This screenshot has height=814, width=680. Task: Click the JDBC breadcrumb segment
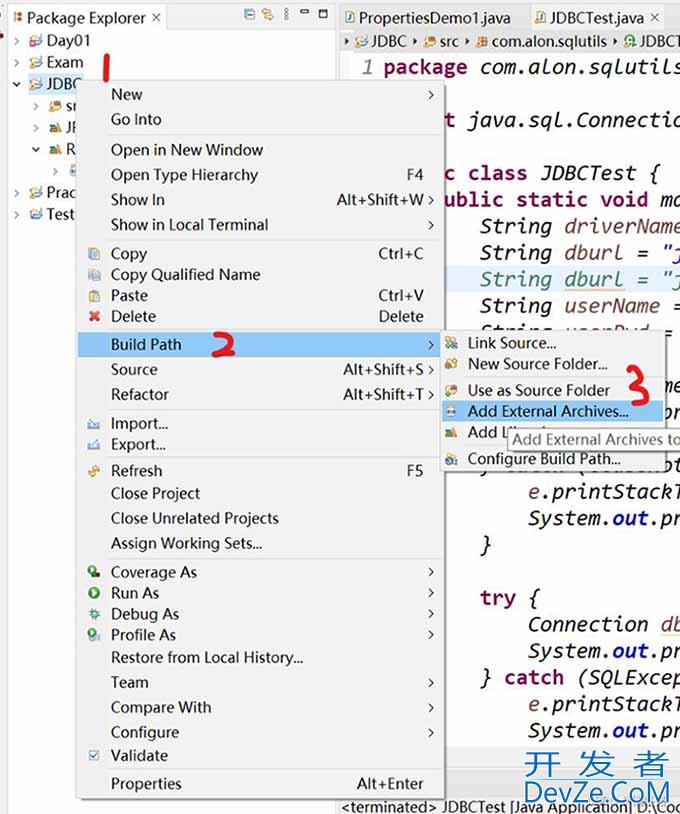(x=389, y=41)
